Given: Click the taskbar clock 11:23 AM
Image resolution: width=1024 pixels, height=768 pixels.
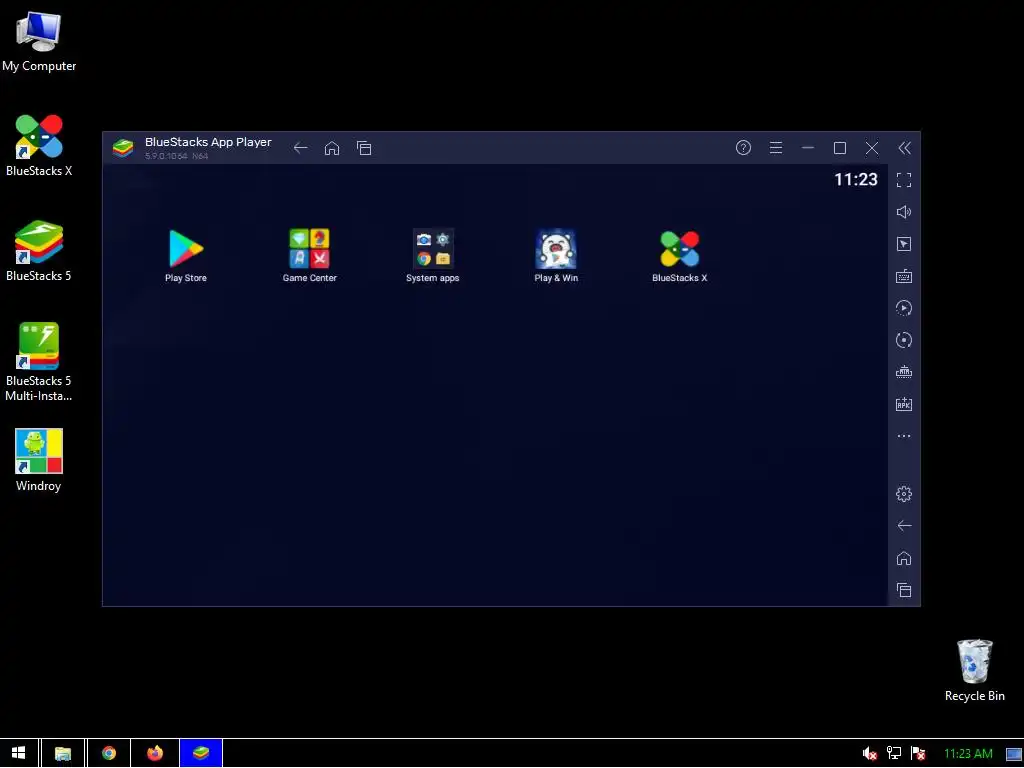Looking at the screenshot, I should [968, 754].
